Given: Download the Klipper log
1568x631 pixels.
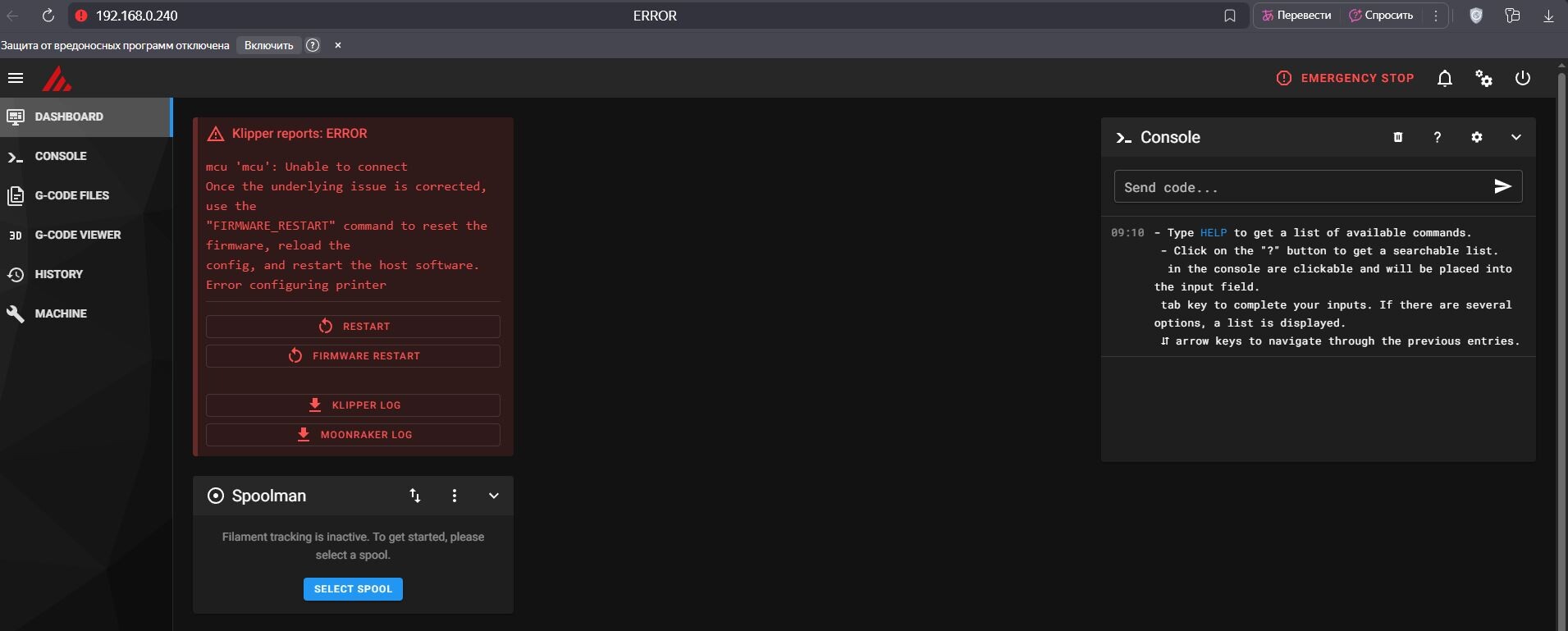Looking at the screenshot, I should [353, 405].
